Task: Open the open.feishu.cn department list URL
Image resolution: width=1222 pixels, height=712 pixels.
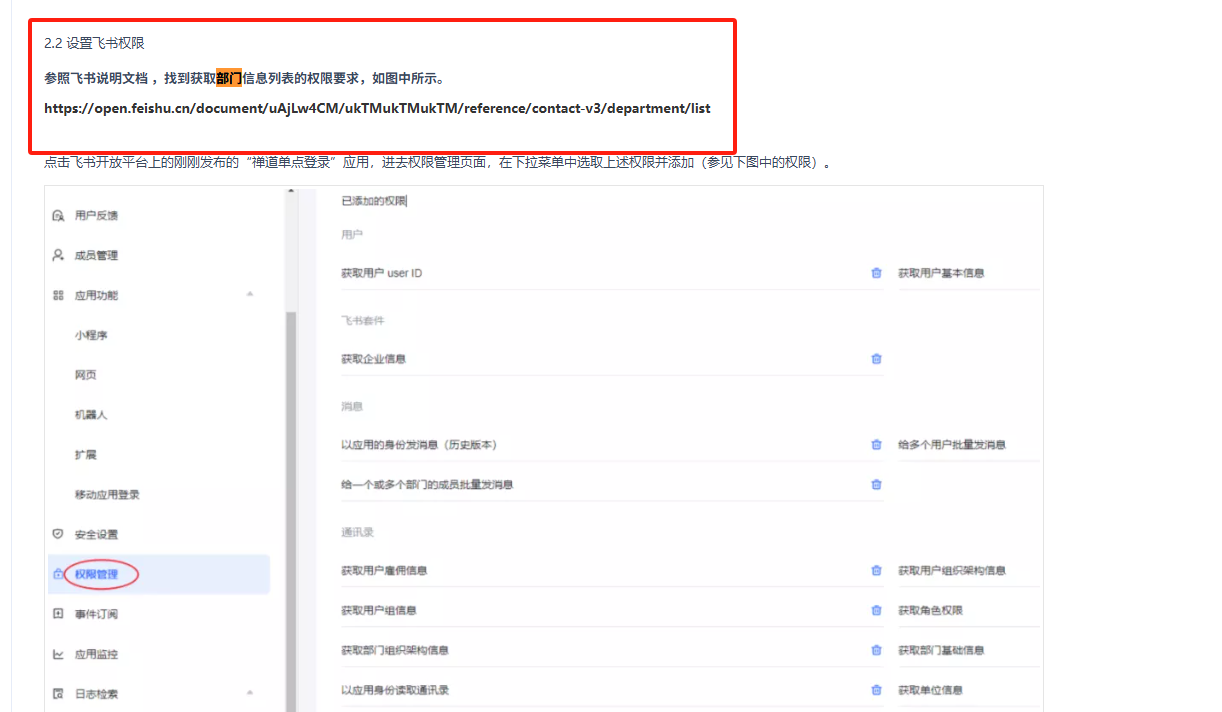Action: 377,108
